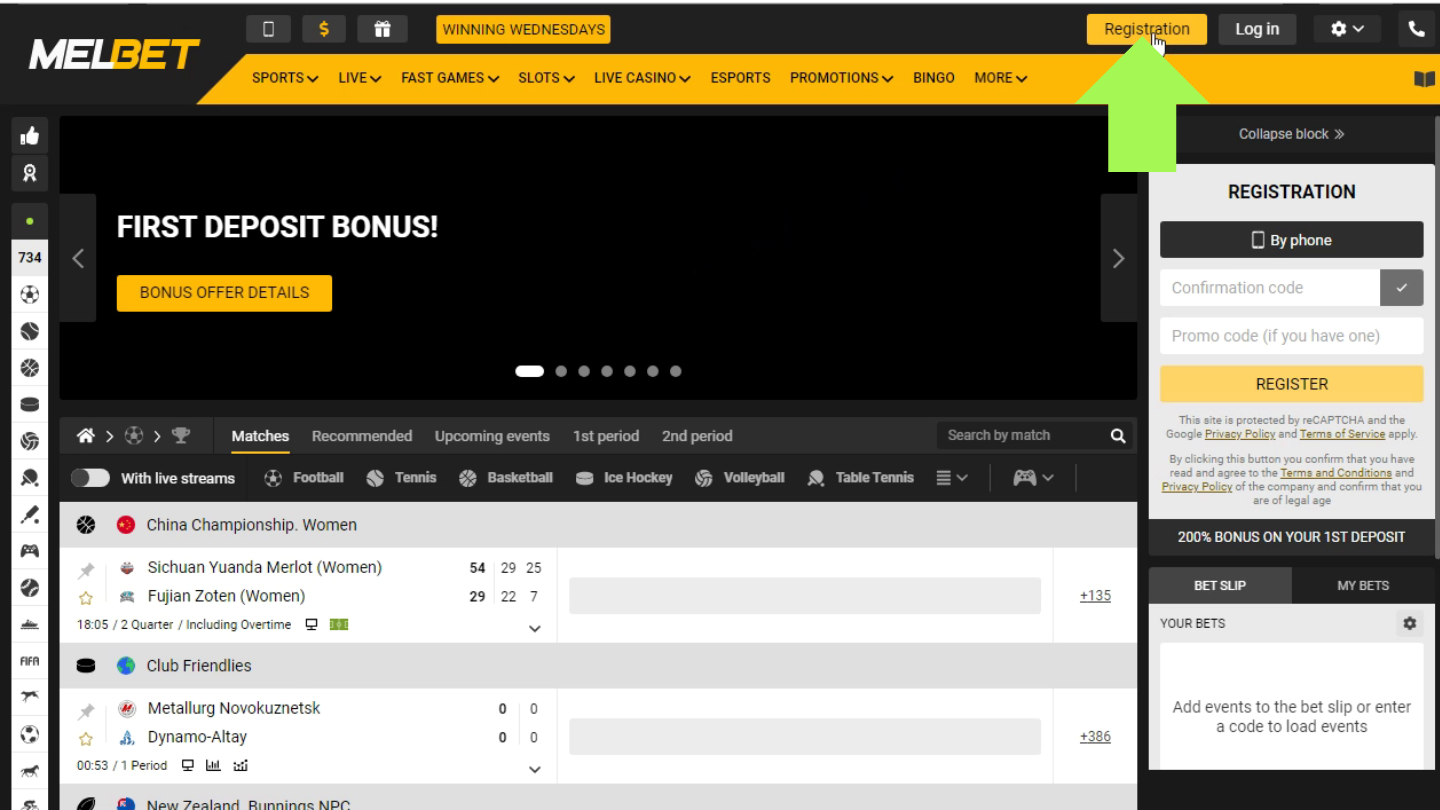Click the telephone callback icon

pyautogui.click(x=1416, y=29)
